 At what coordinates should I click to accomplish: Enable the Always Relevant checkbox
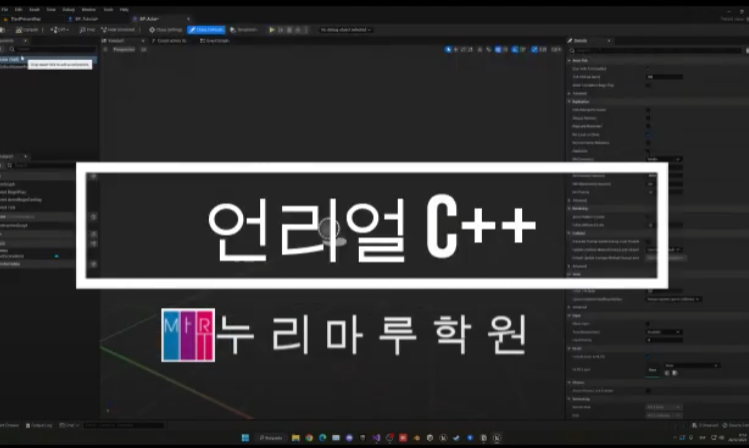tap(649, 117)
